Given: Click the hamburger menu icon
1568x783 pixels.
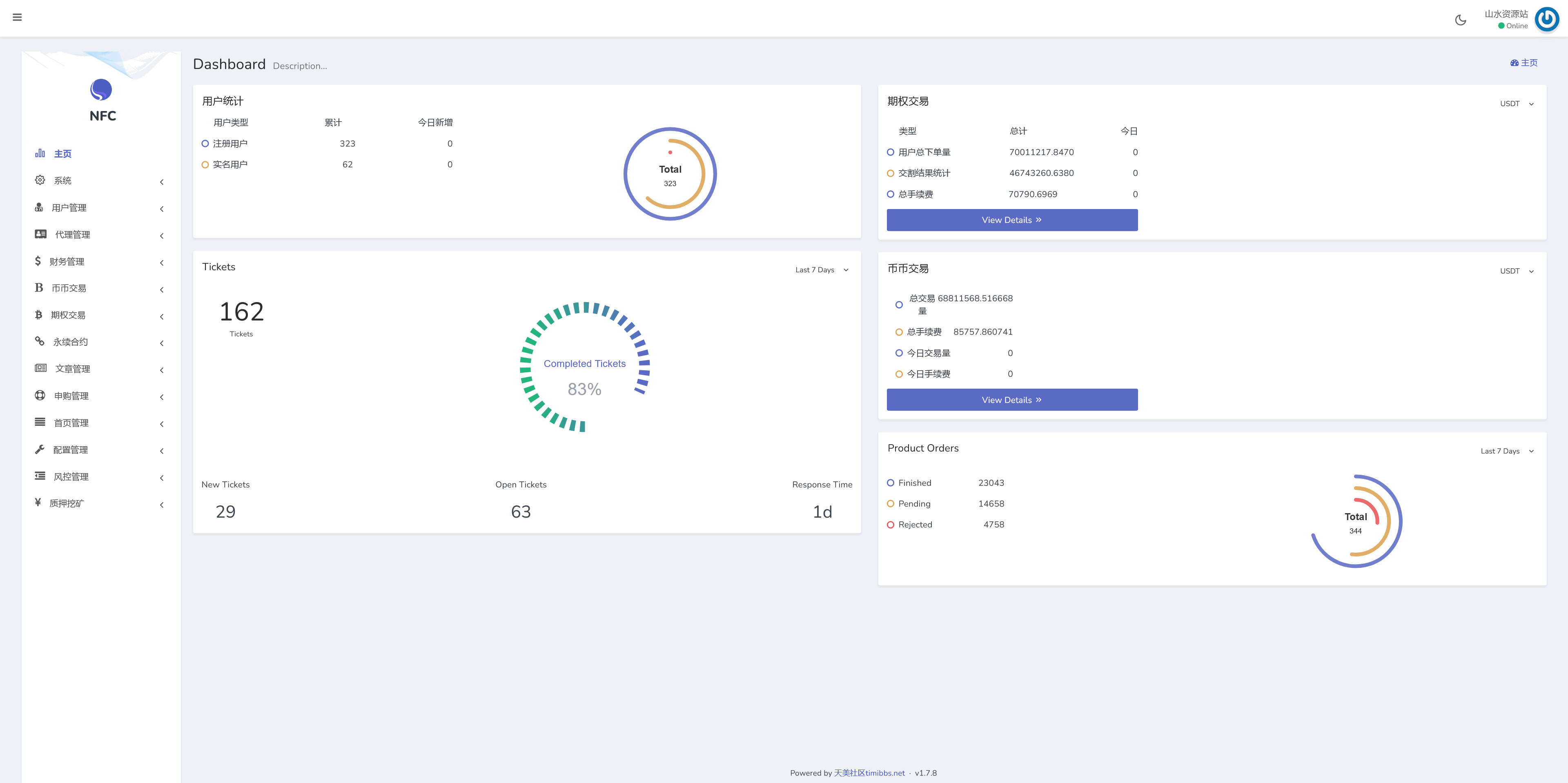Looking at the screenshot, I should [x=17, y=17].
